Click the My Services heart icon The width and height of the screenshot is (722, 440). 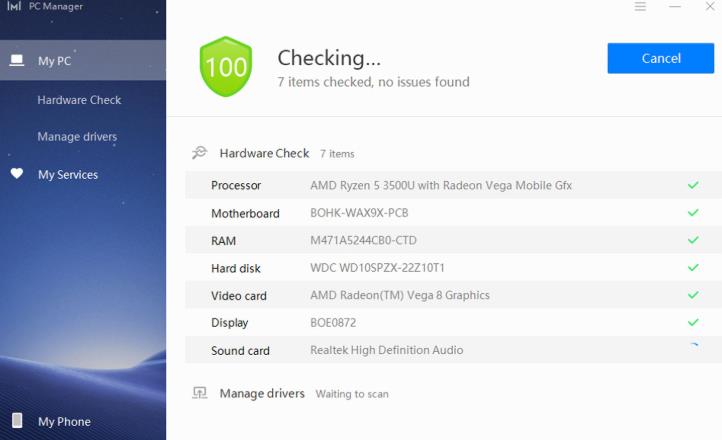pos(17,174)
